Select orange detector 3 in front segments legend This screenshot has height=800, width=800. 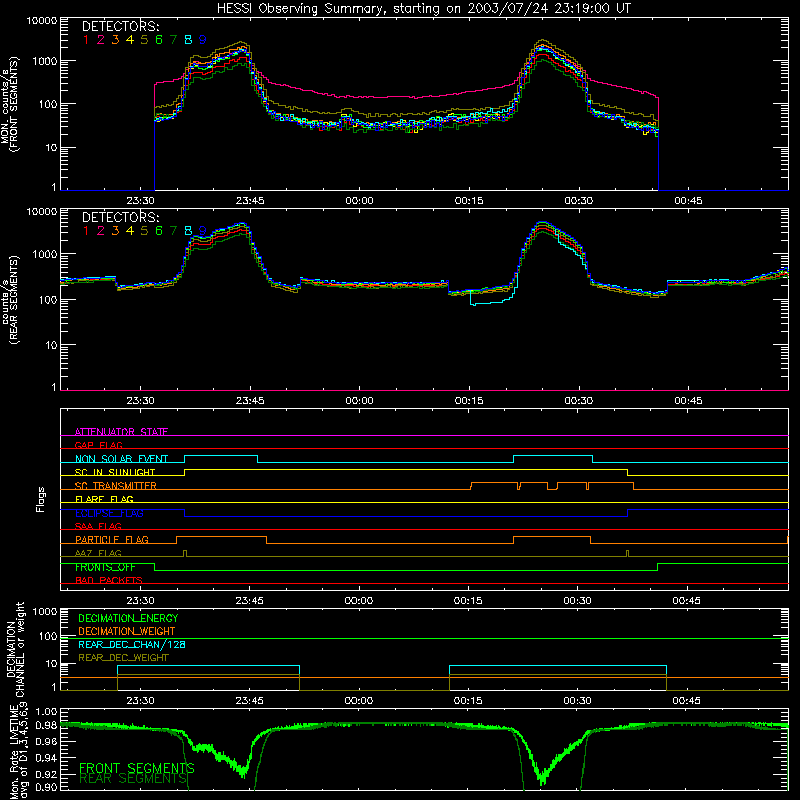tap(115, 40)
